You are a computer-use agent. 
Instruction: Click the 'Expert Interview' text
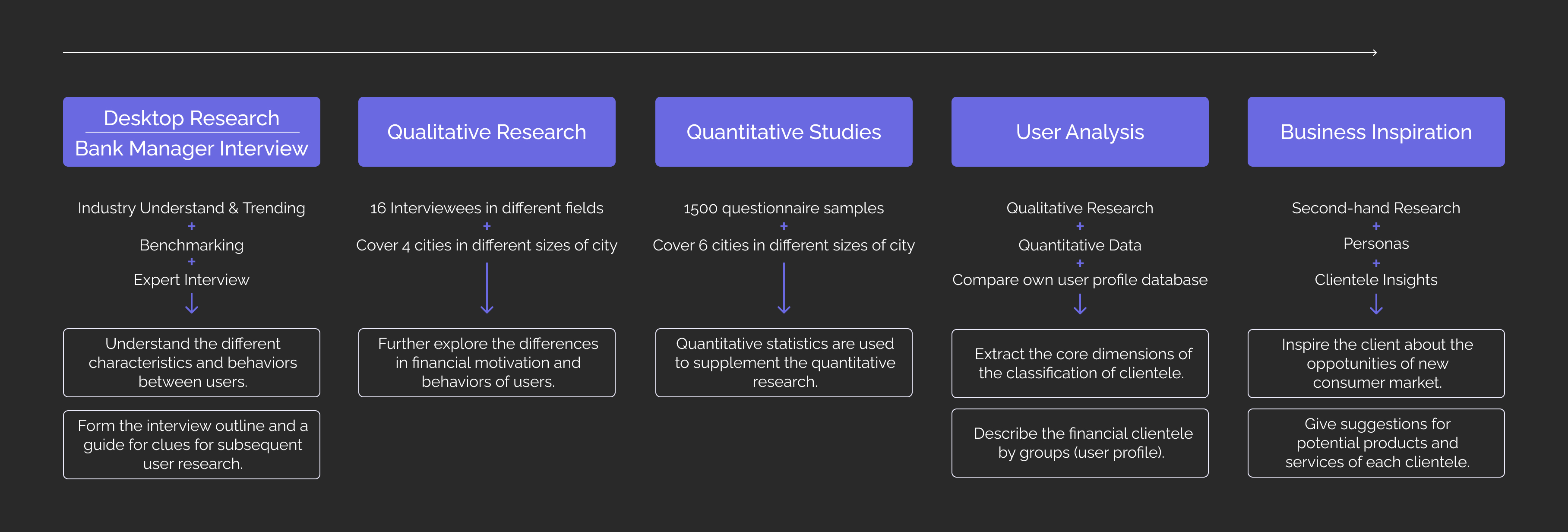(x=191, y=280)
